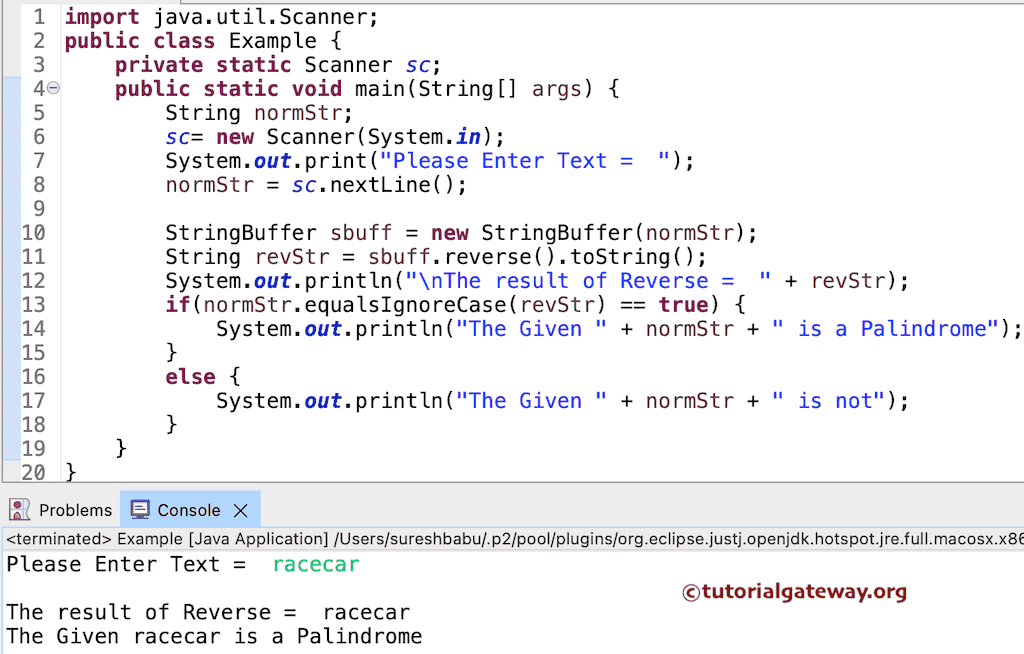
Task: Click line number 10 in the gutter
Action: coord(33,233)
